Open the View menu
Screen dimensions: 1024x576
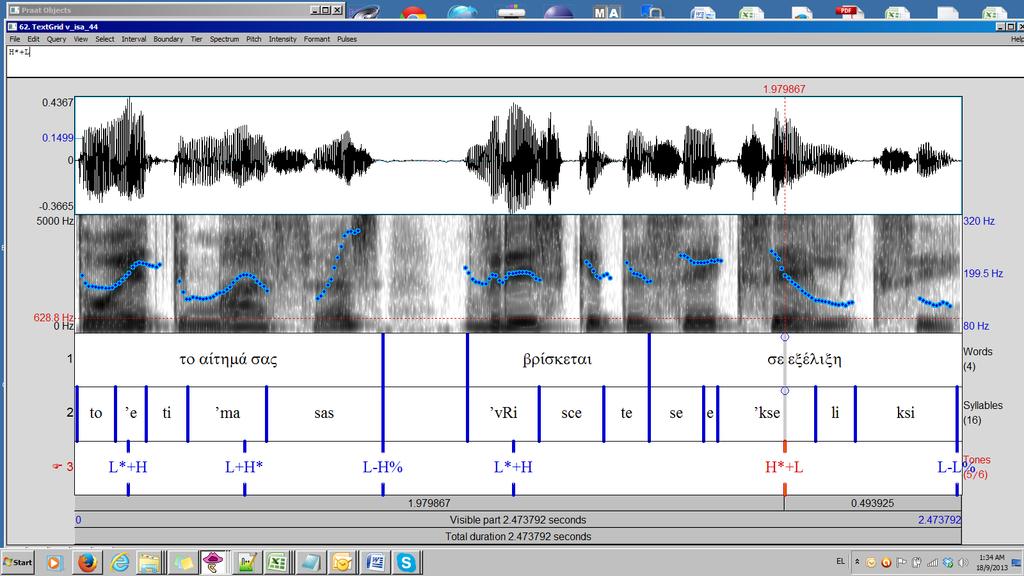tap(80, 39)
